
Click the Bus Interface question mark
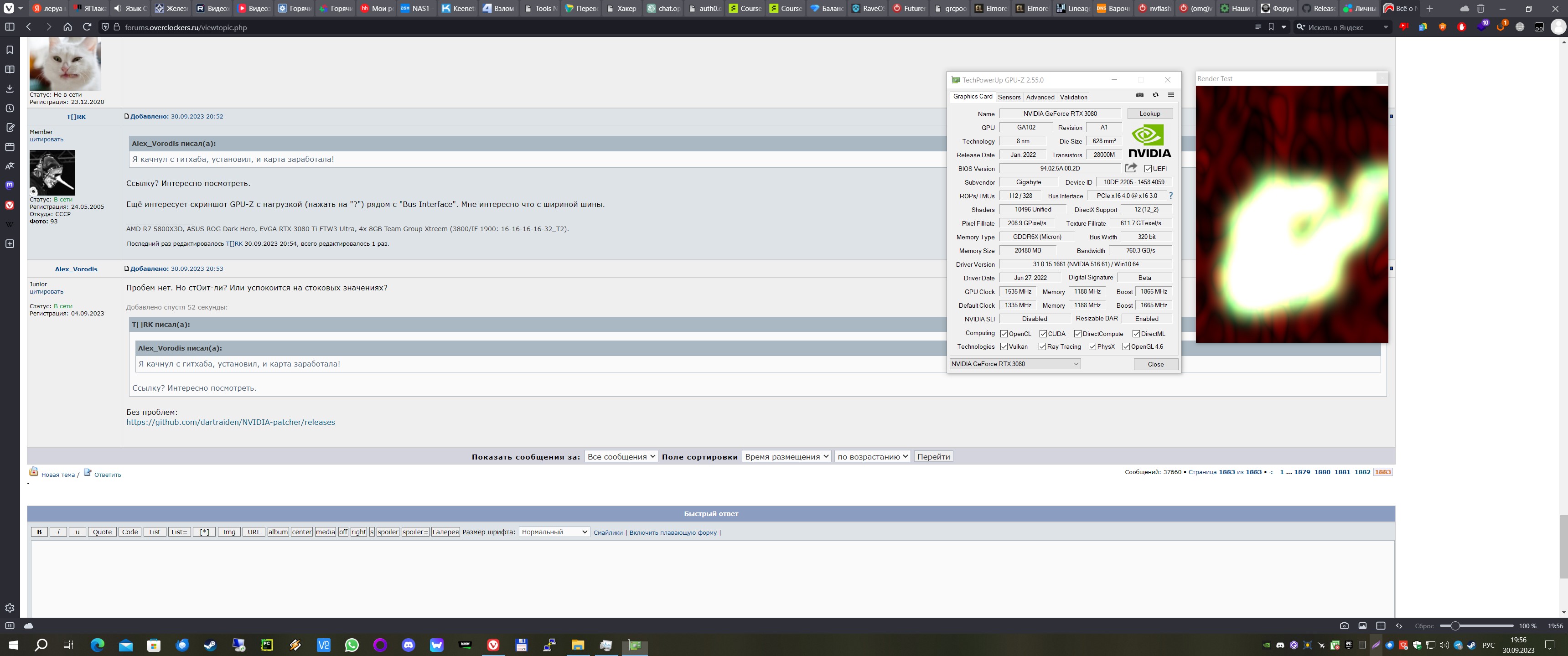tap(1170, 196)
